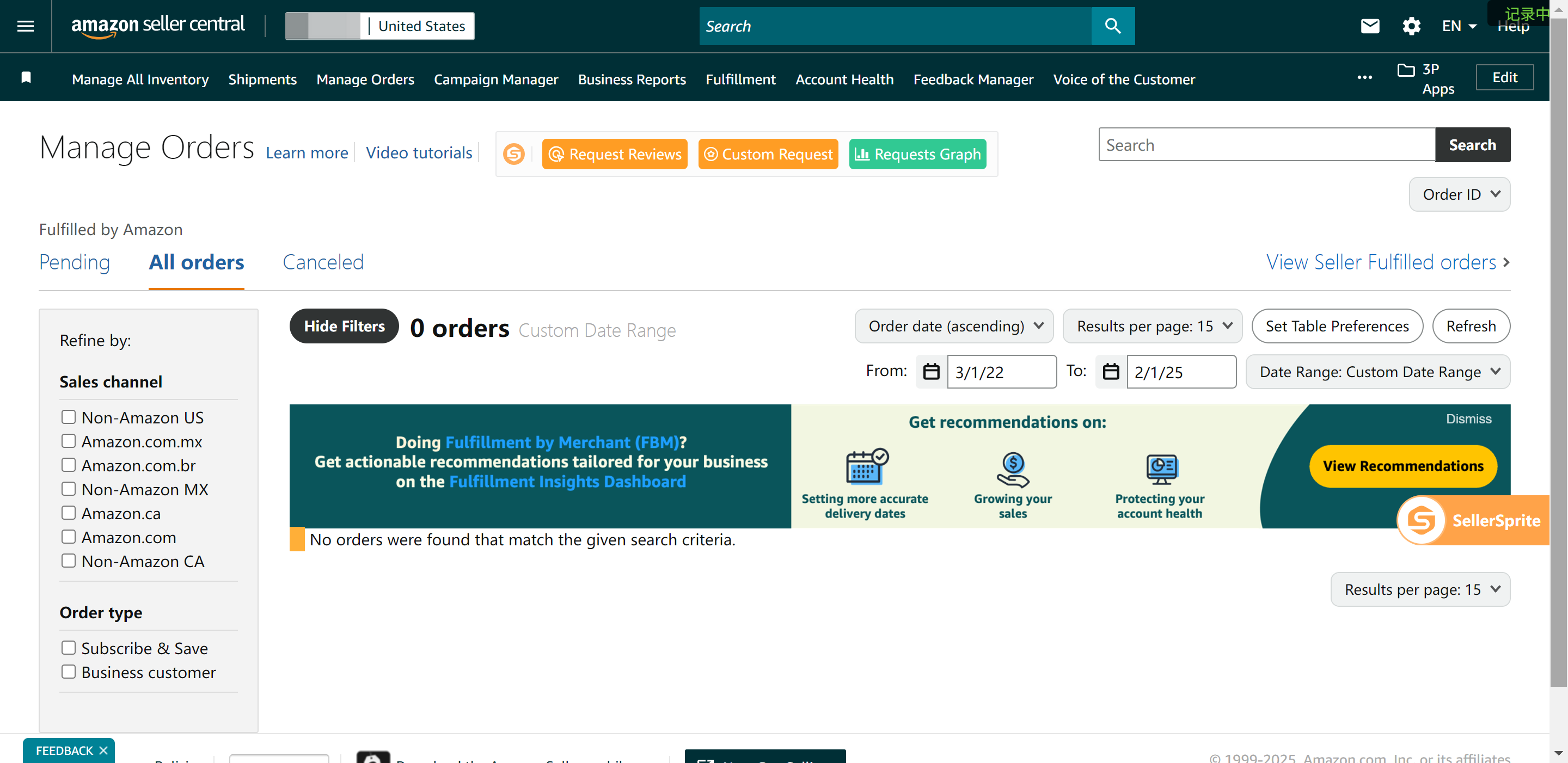Open Order date (ascending) sort dropdown
This screenshot has height=763, width=1568.
click(954, 326)
